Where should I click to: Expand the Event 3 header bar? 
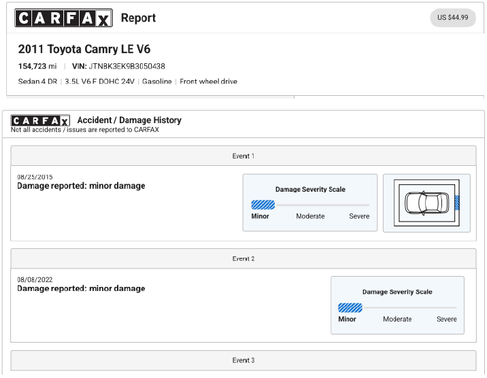coord(243,360)
